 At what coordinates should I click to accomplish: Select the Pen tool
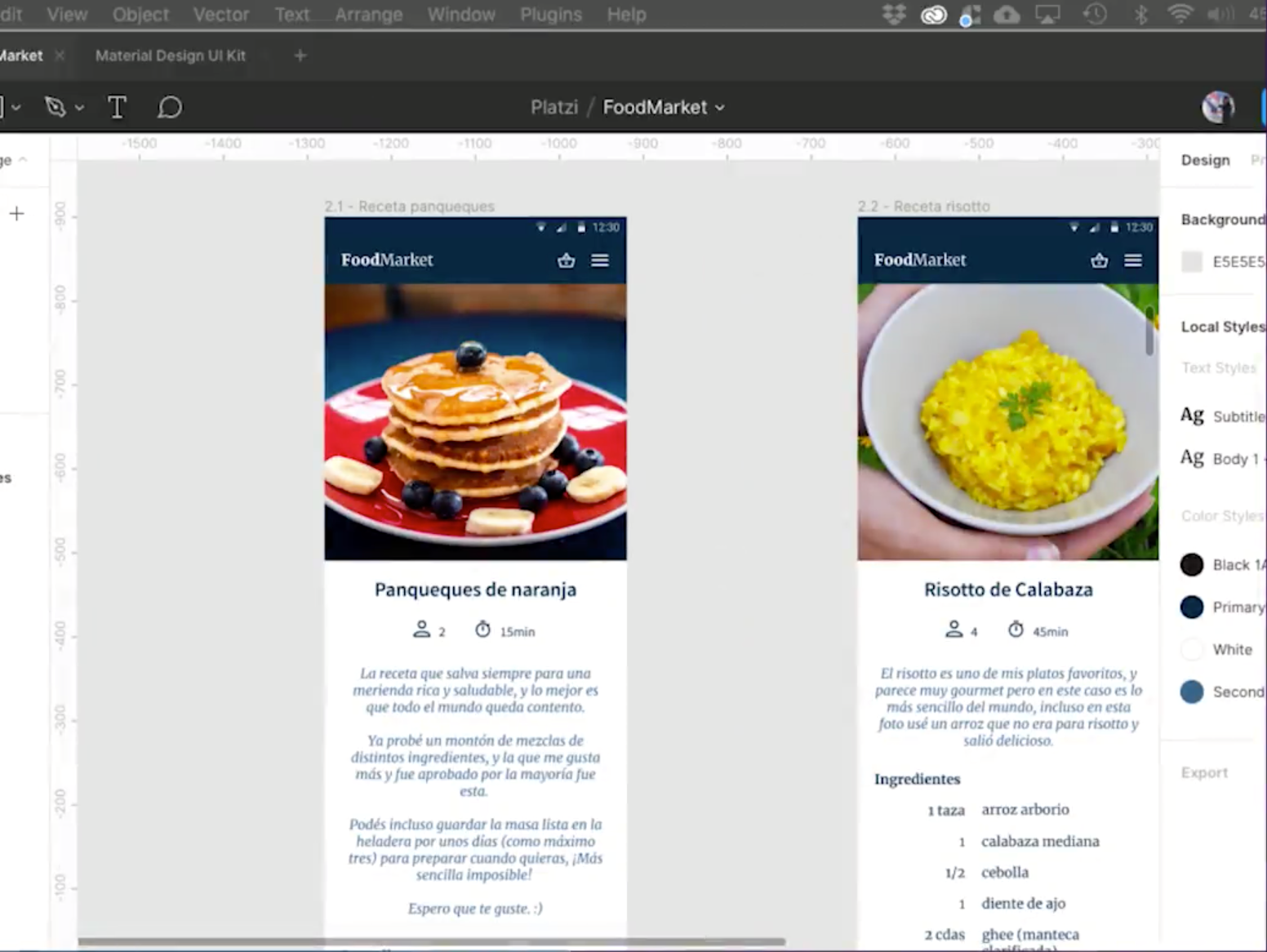point(56,107)
